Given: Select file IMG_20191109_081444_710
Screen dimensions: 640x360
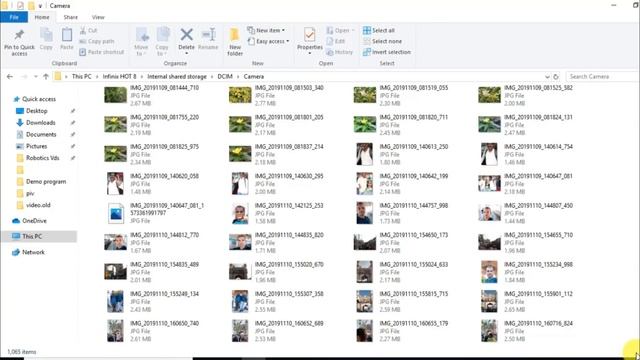Looking at the screenshot, I should (152, 96).
